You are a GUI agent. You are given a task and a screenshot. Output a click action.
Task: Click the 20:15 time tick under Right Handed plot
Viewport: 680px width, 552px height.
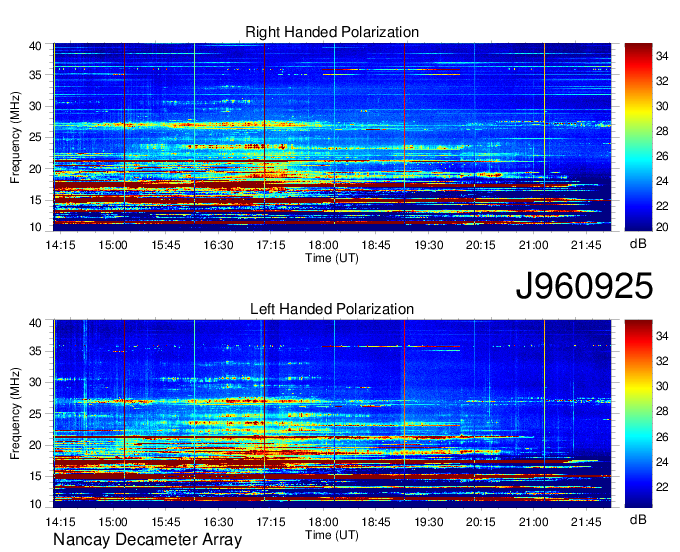481,245
